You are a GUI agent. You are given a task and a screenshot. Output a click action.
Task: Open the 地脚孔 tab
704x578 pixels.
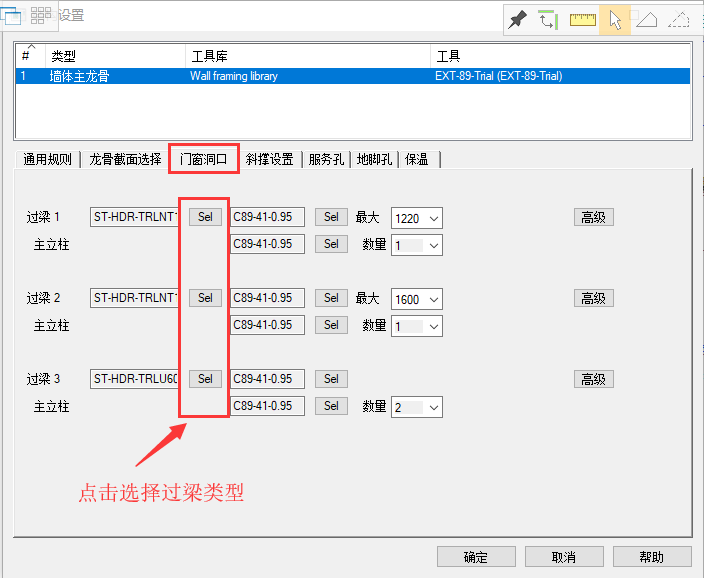pos(374,159)
